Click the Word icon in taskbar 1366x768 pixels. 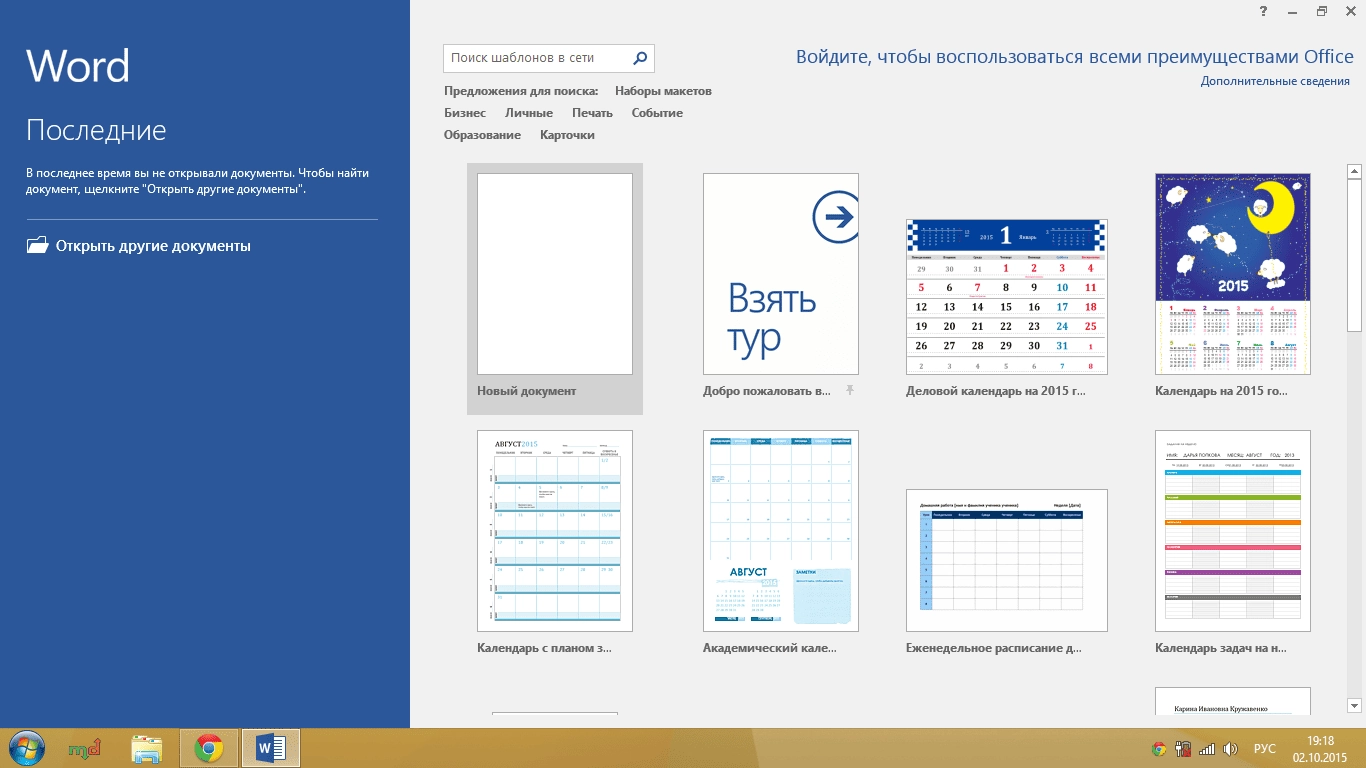[271, 748]
